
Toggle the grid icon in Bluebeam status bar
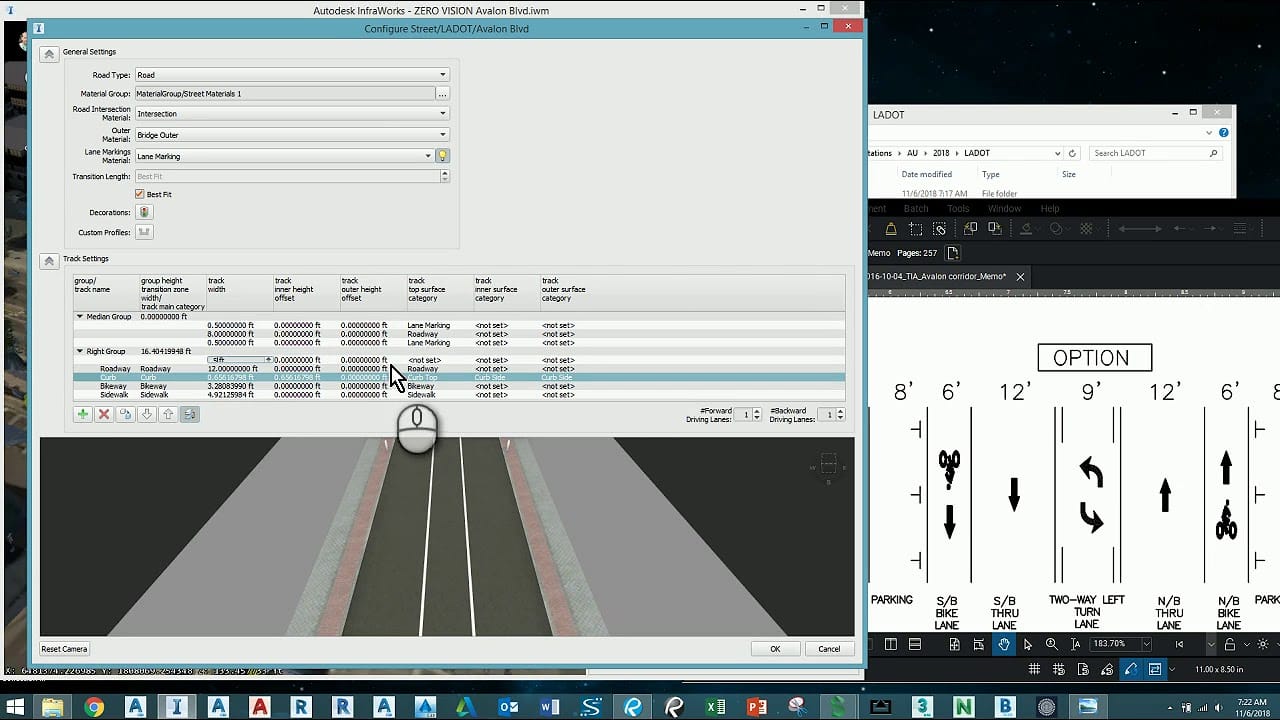click(1035, 669)
